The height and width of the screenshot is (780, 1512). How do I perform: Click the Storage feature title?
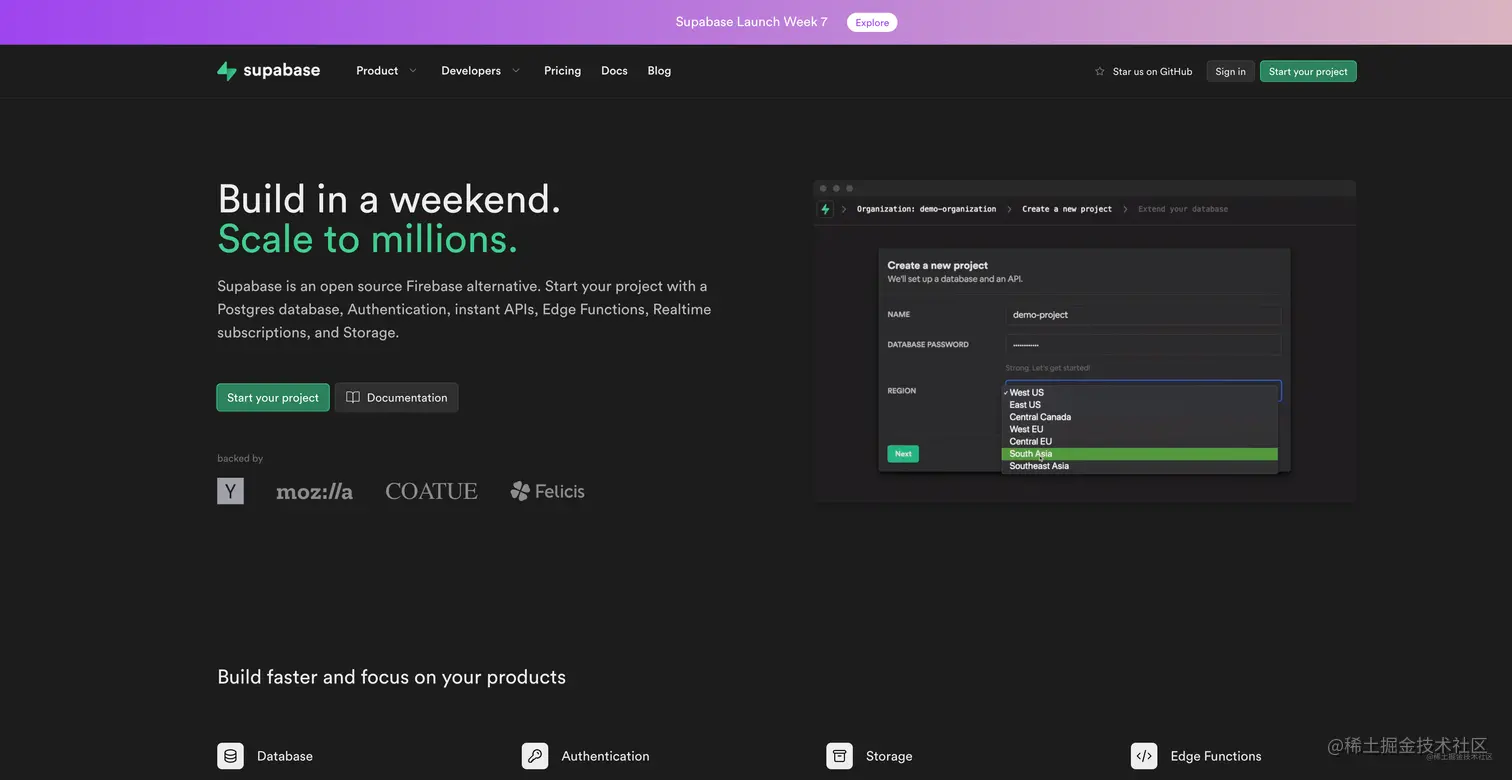pyautogui.click(x=889, y=756)
